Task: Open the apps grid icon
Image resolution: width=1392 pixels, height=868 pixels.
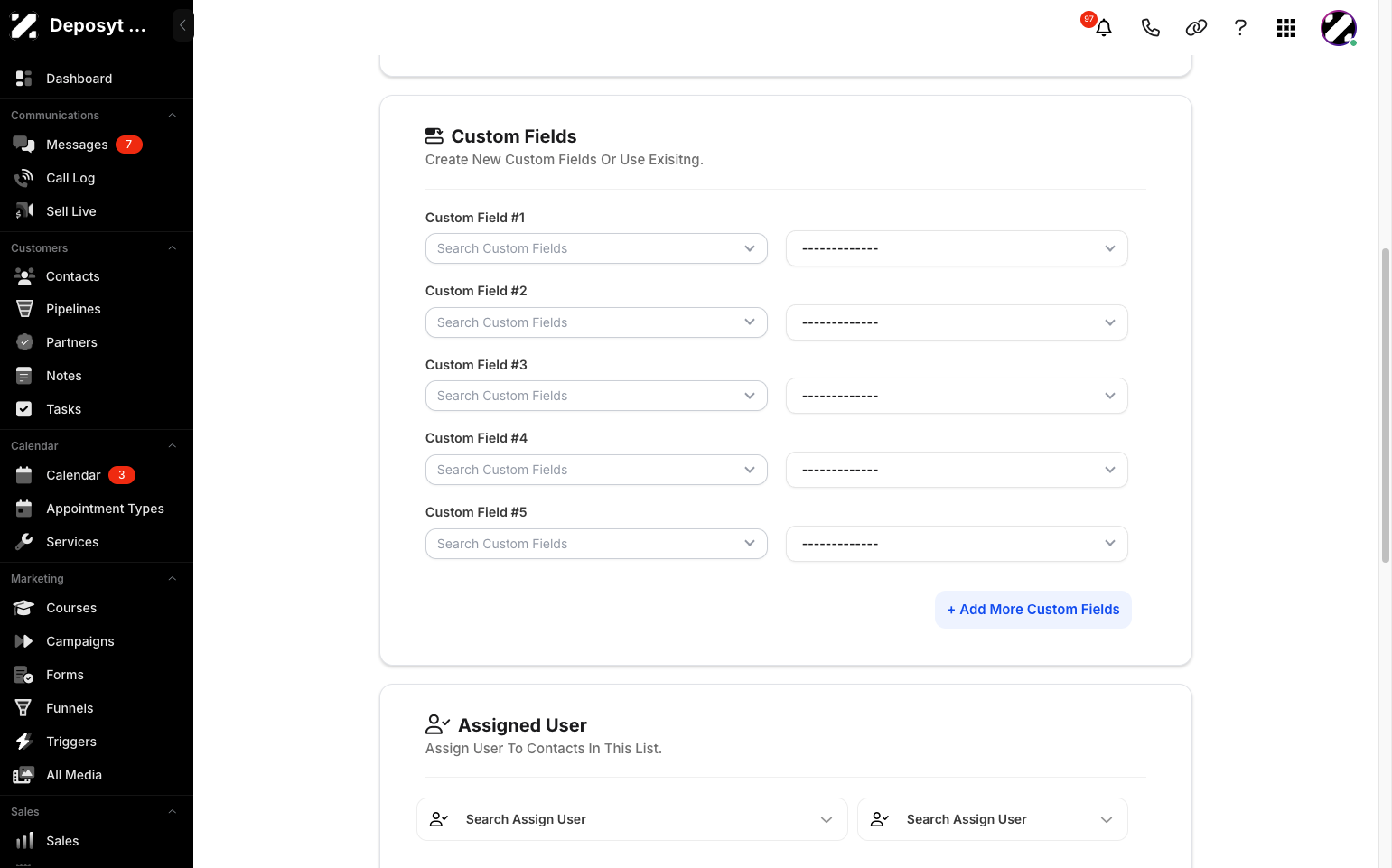Action: click(1286, 28)
